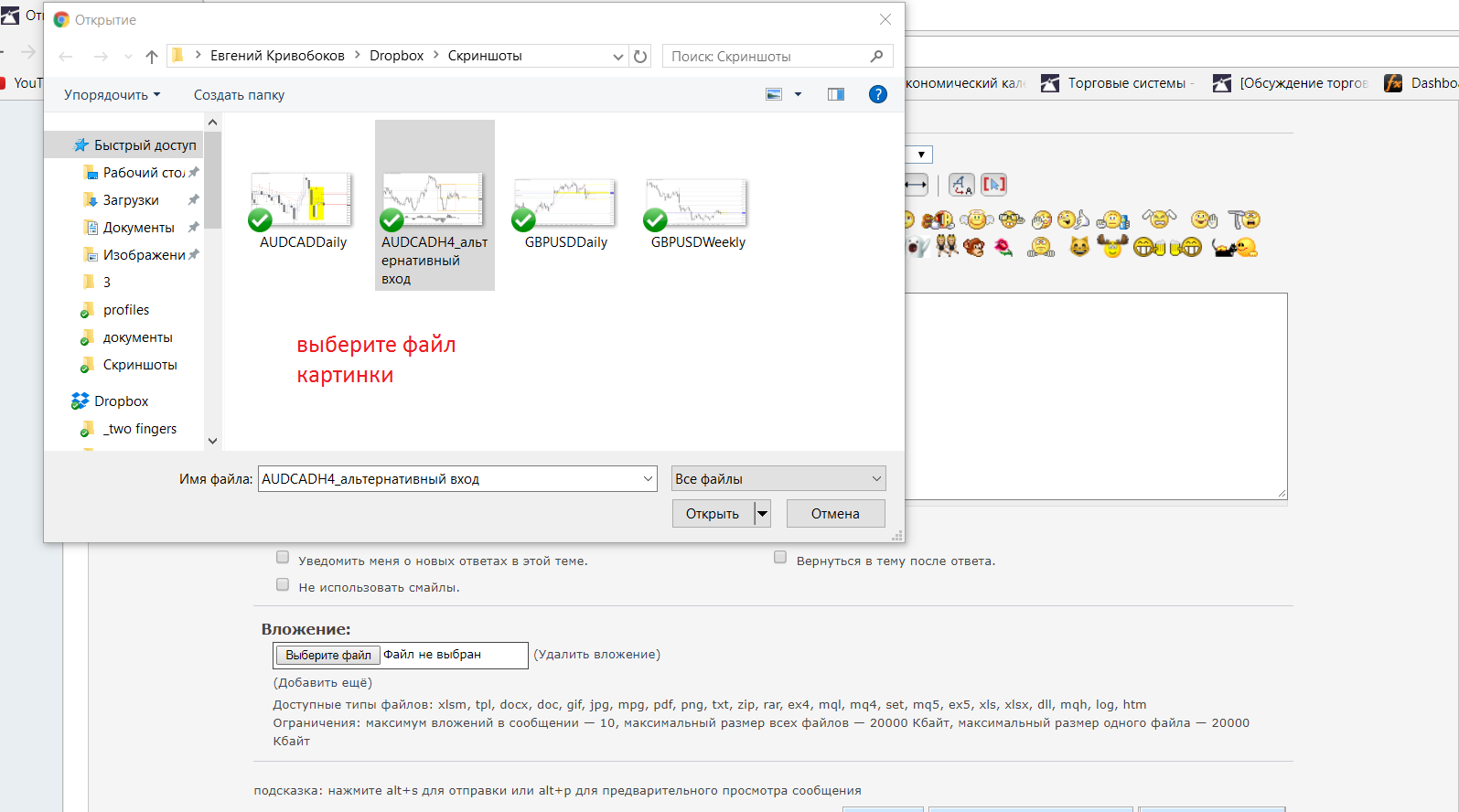Click the Выберите файл button
This screenshot has width=1459, height=812.
pyautogui.click(x=327, y=655)
